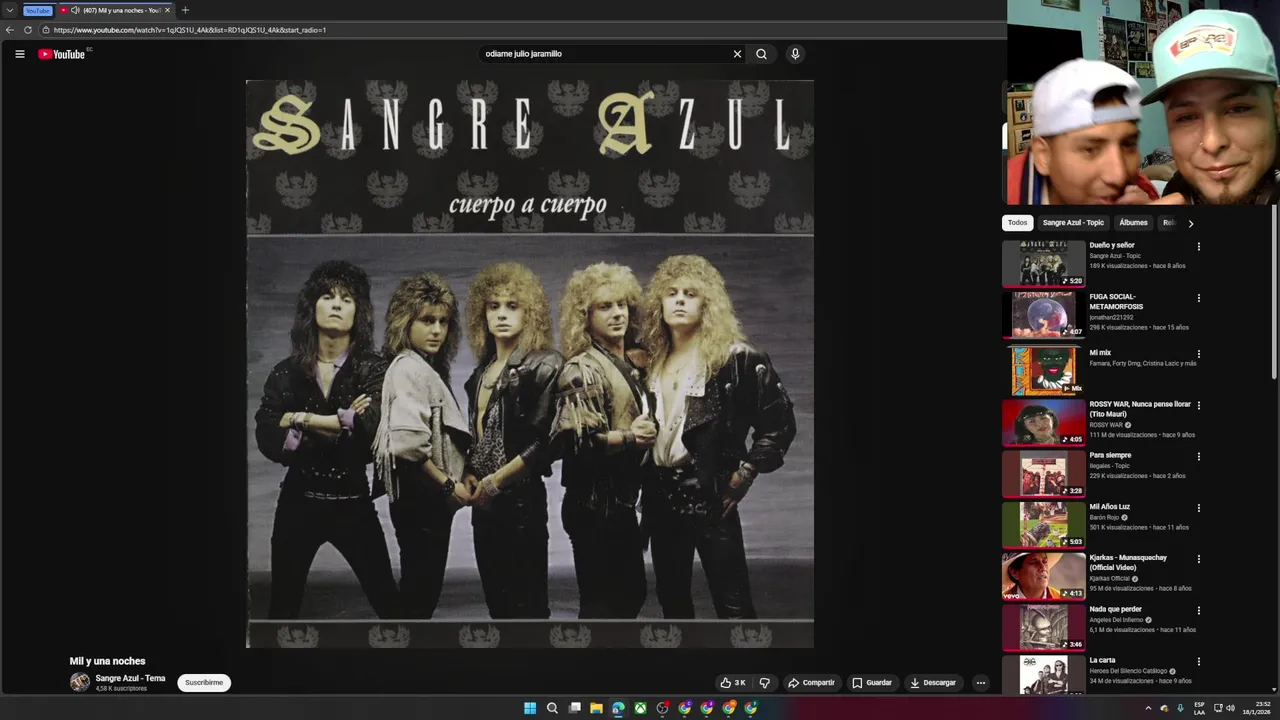Open options menu for Para siempre
Image resolution: width=1280 pixels, height=720 pixels.
click(x=1198, y=457)
